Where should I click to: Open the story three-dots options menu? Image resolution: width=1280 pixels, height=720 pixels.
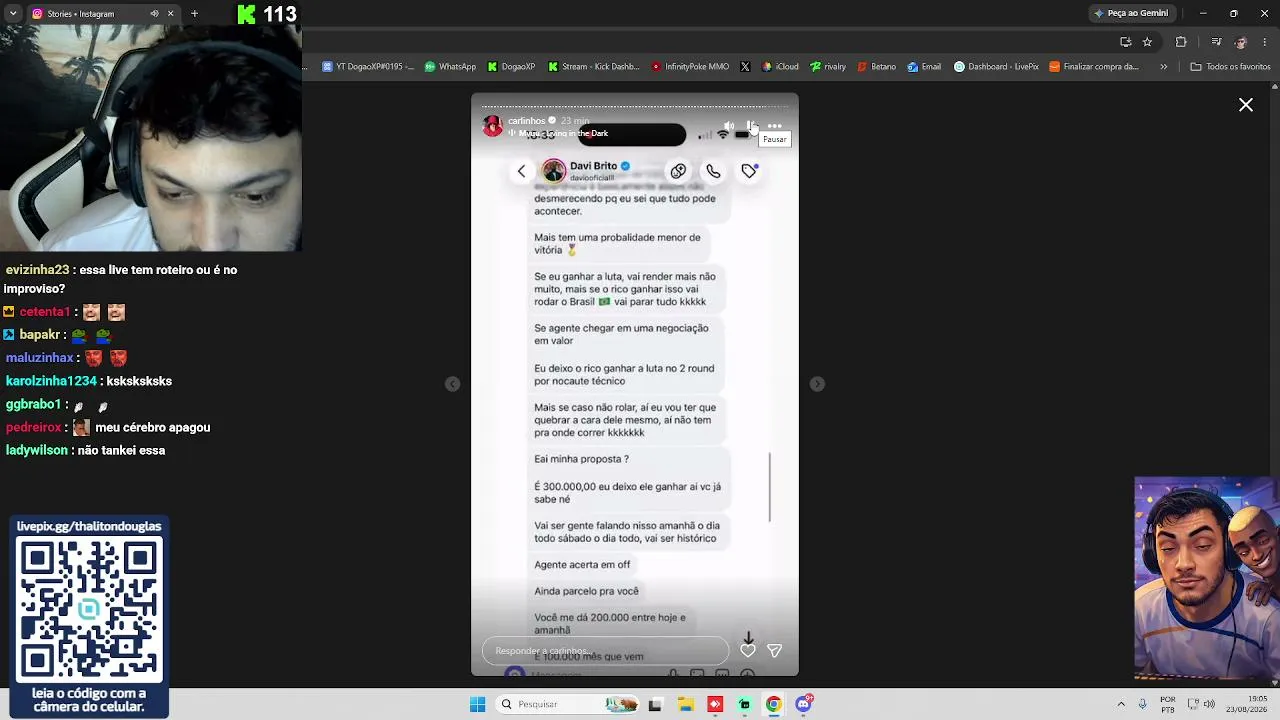(774, 126)
